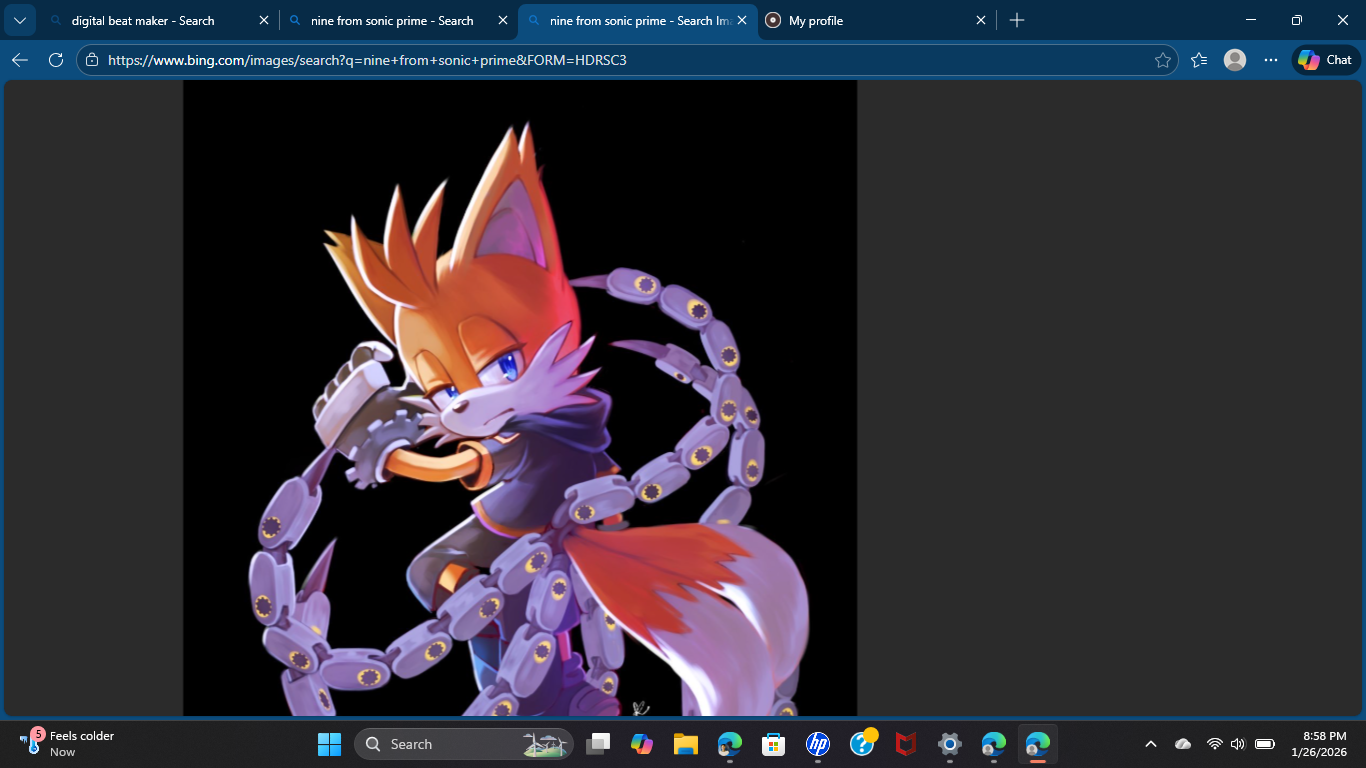The image size is (1366, 768).
Task: Expand the tab actions menu chevron
Action: pos(19,20)
